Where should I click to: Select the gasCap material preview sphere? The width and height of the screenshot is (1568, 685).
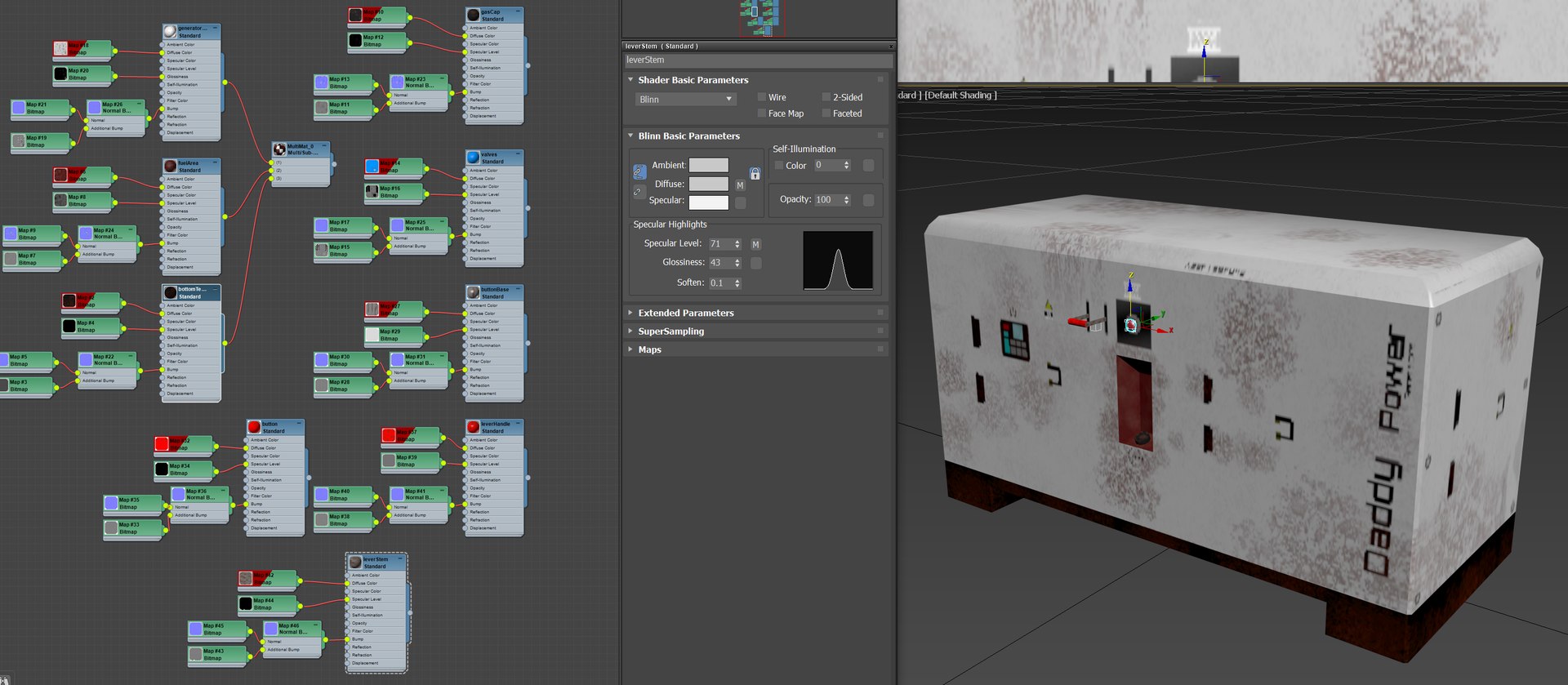pos(473,15)
